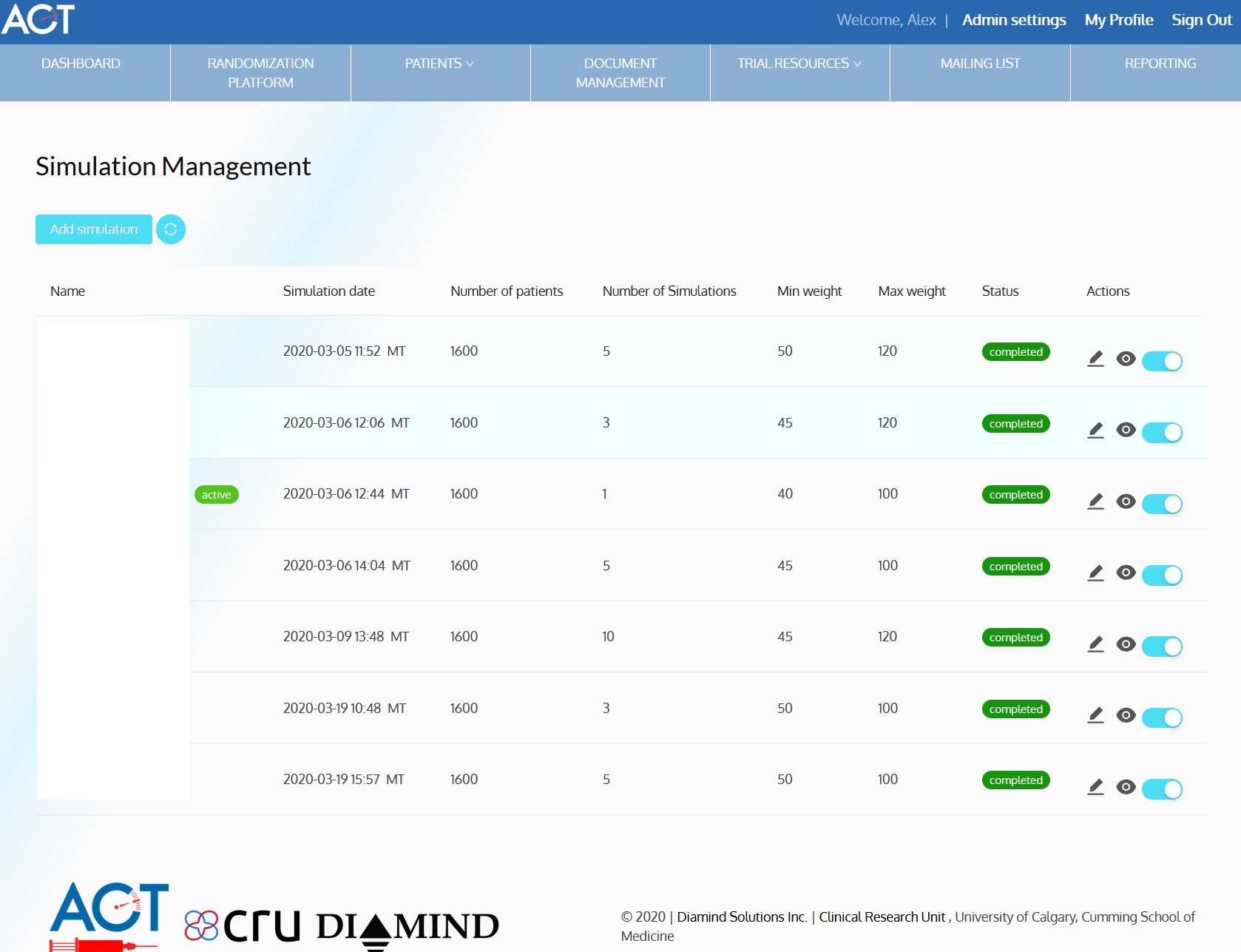
Task: Click the ACT logo in header
Action: 38,19
